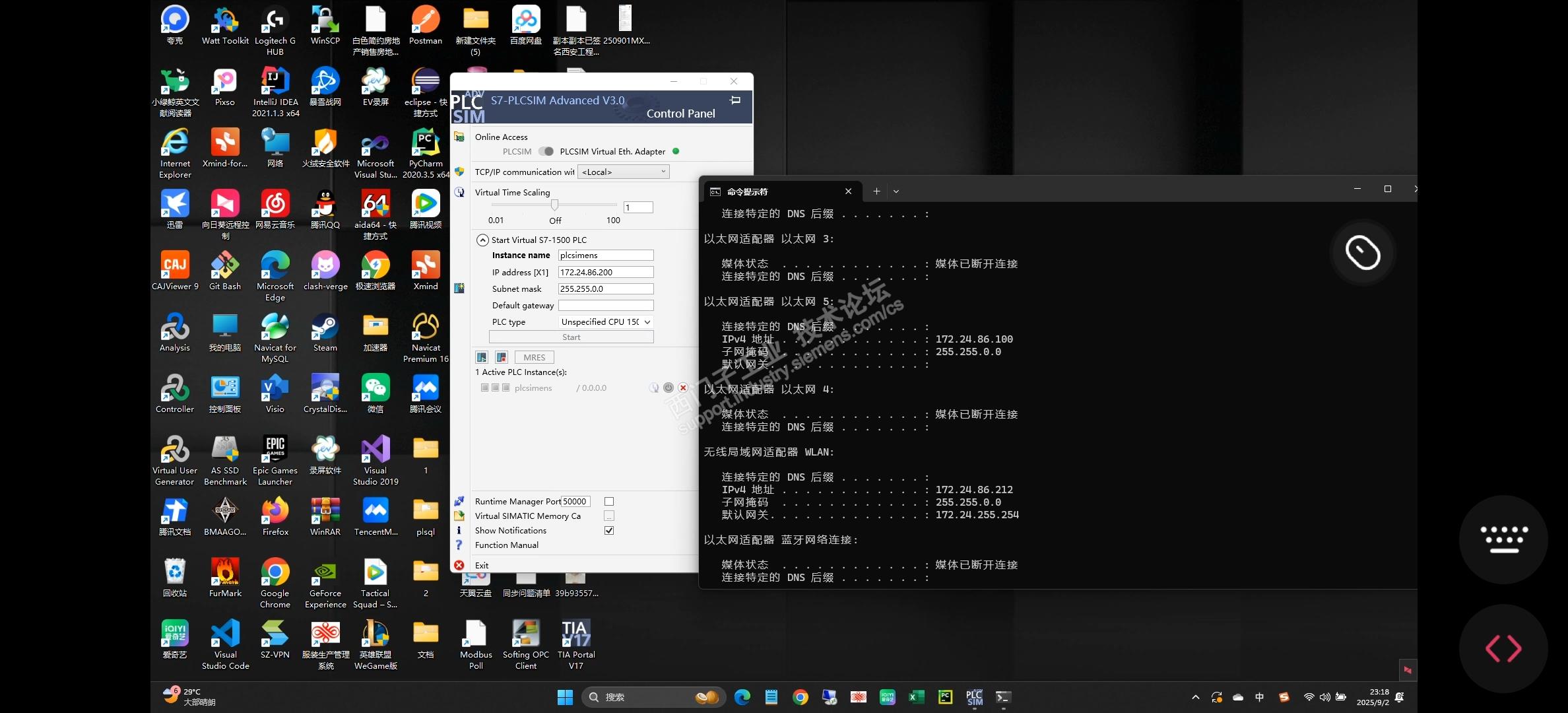Open TCP/IP communication <Local> dropdown

tap(623, 172)
